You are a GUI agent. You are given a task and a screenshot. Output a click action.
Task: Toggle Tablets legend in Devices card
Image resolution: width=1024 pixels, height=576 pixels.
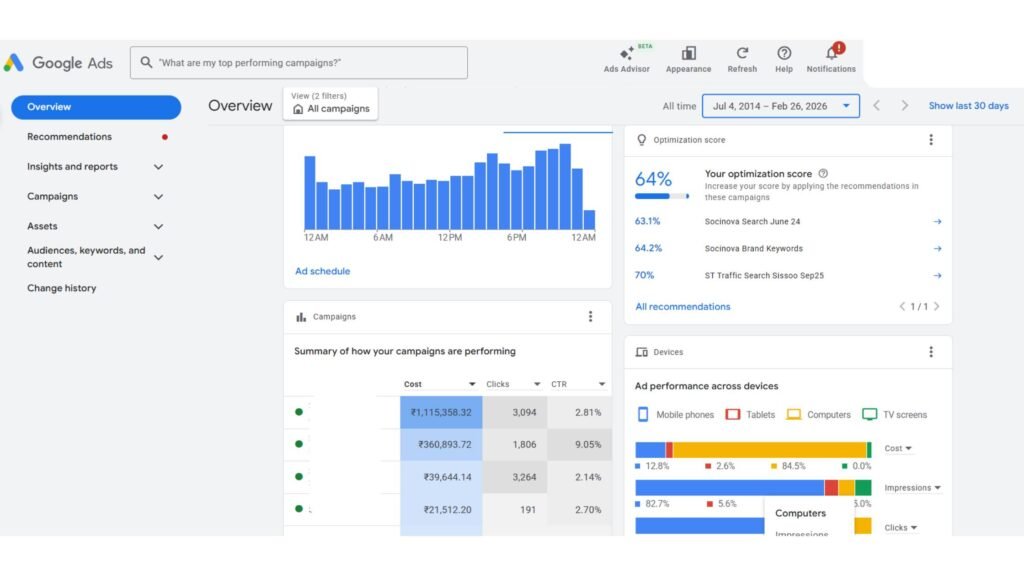pos(750,415)
